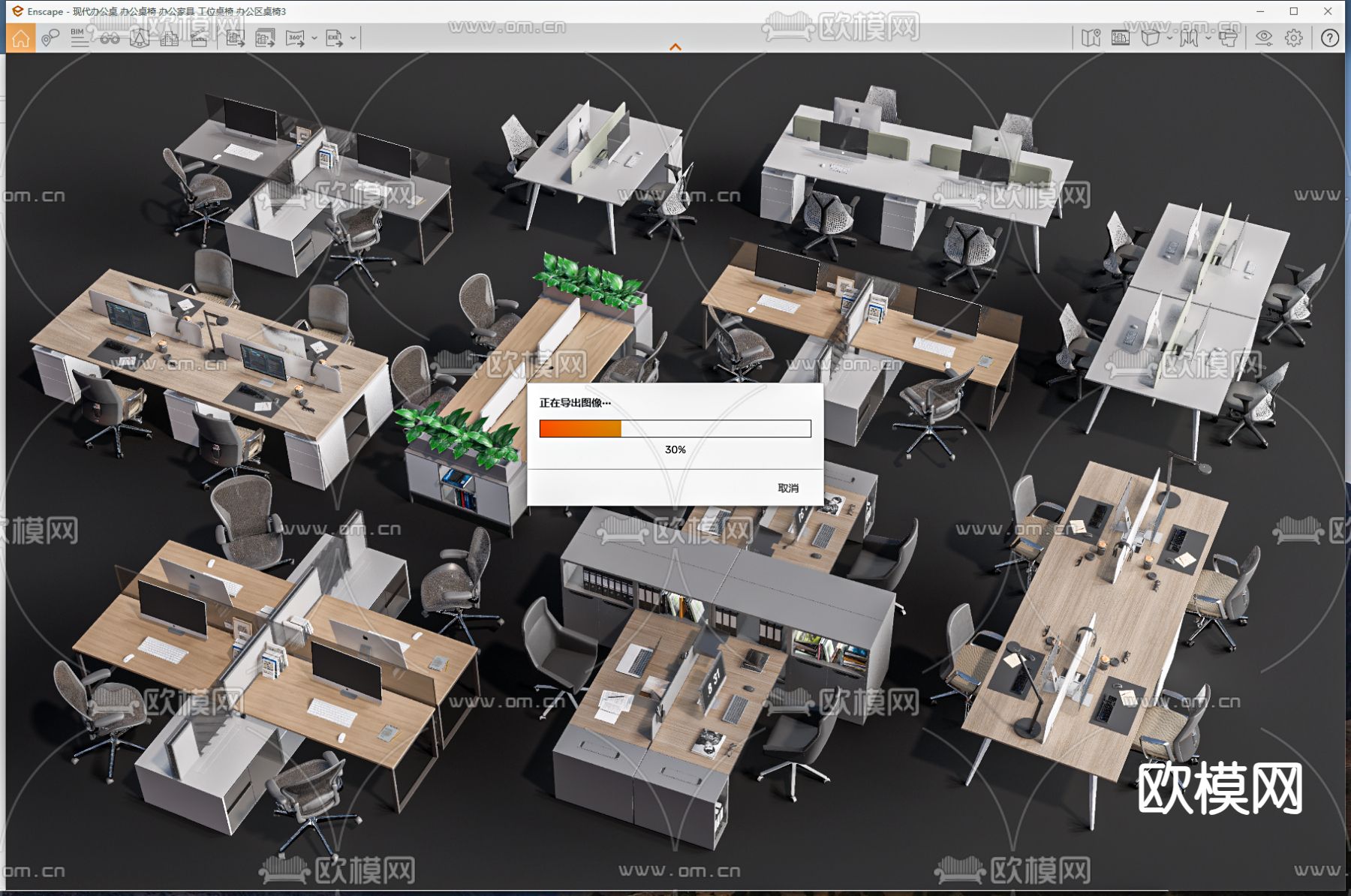Start batch rendering of multiple views

pos(265,38)
